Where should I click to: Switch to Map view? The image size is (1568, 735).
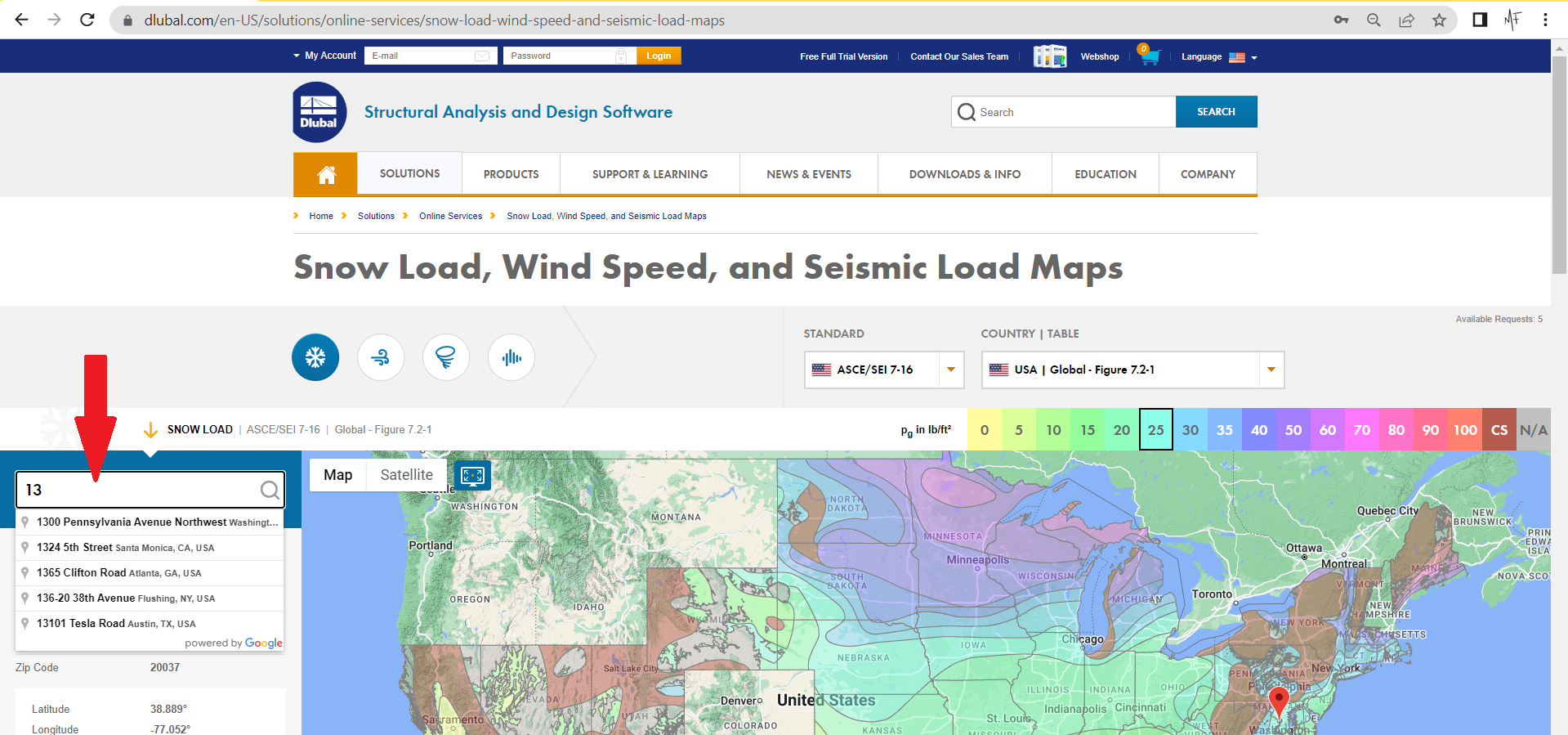(x=337, y=475)
